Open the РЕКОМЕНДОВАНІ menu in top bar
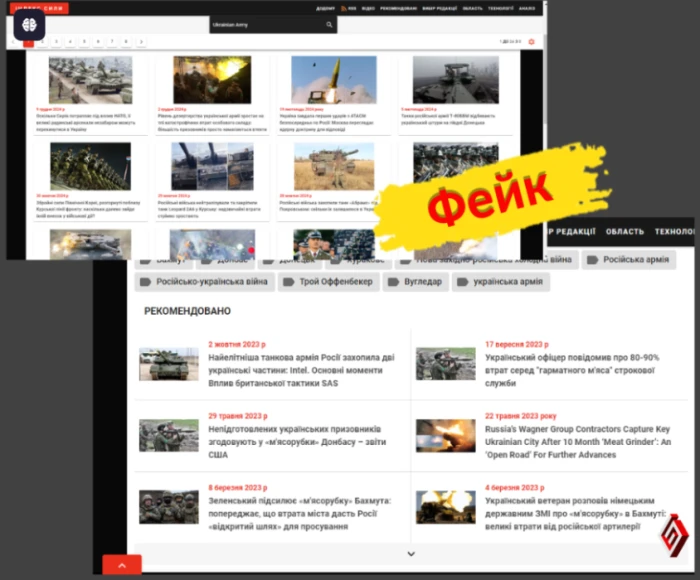The image size is (700, 580). coord(398,8)
